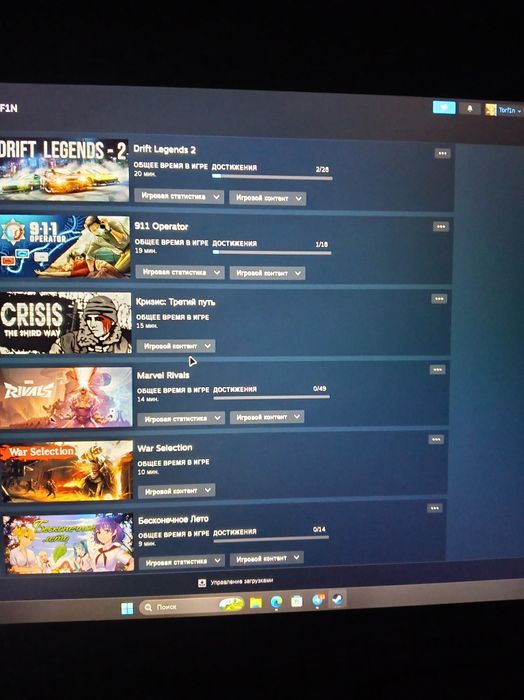Open the three-dot menu for Drift Legends 2
The height and width of the screenshot is (700, 524).
(x=442, y=154)
